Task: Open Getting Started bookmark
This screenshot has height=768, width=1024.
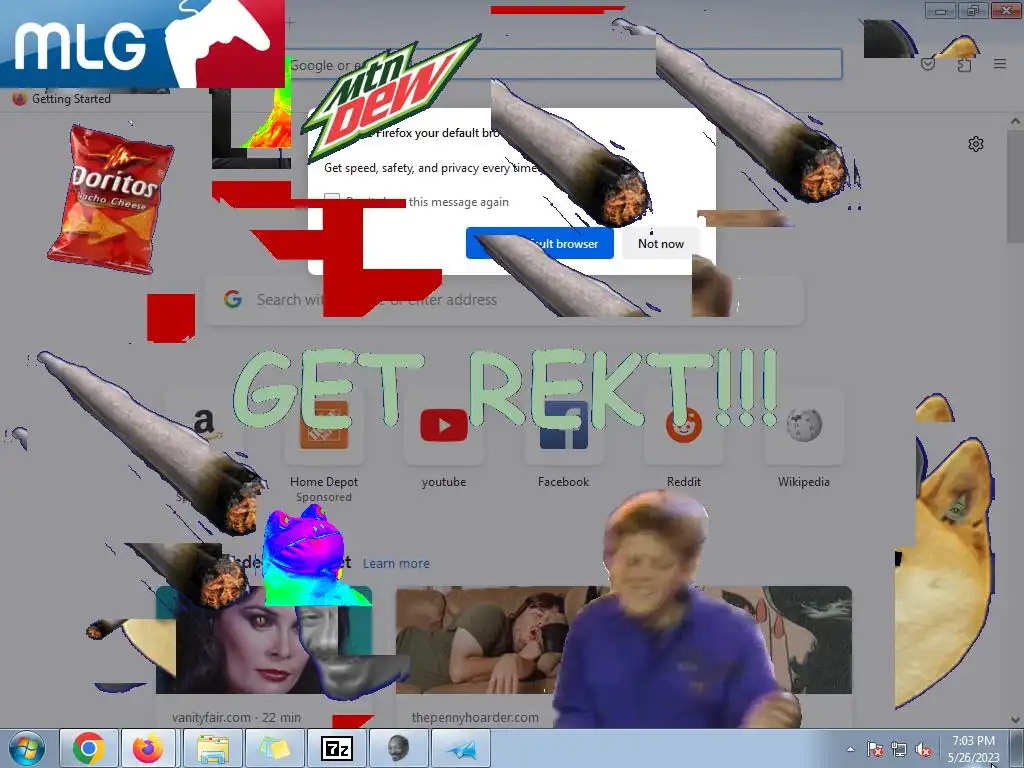Action: click(x=62, y=99)
